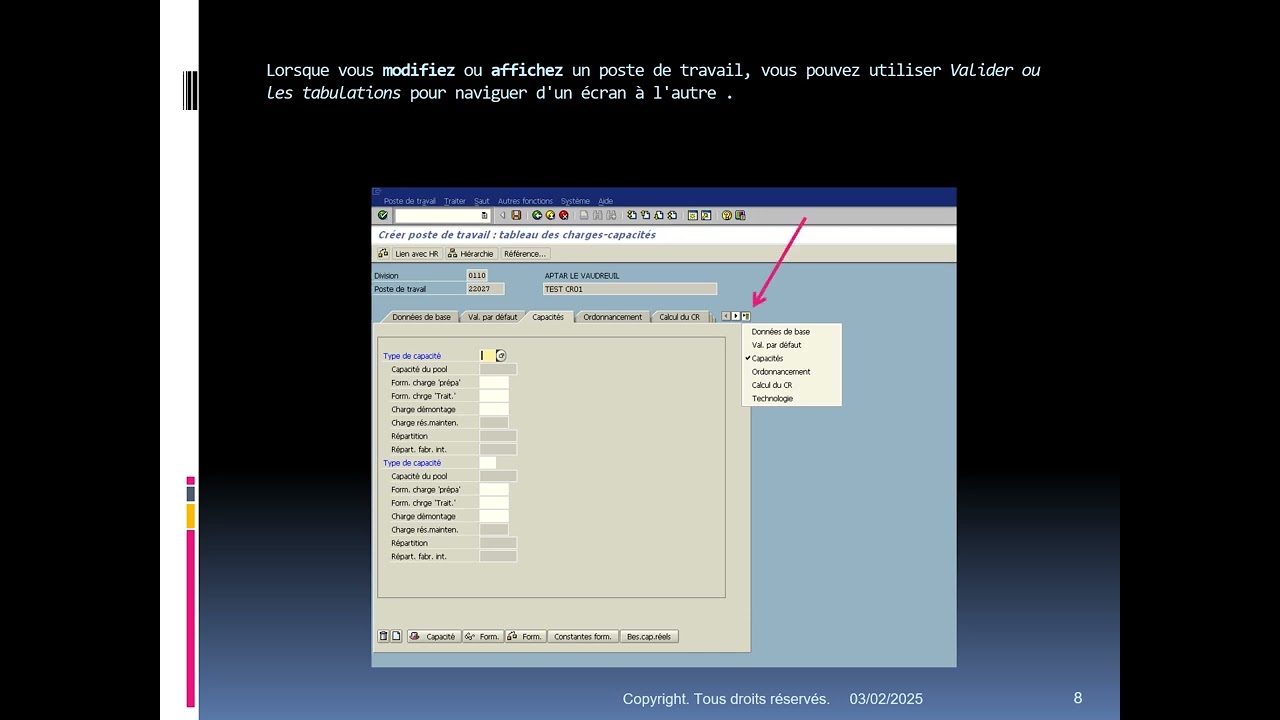The image size is (1280, 720).
Task: Choose Technologie in the popup list
Action: tap(791, 398)
